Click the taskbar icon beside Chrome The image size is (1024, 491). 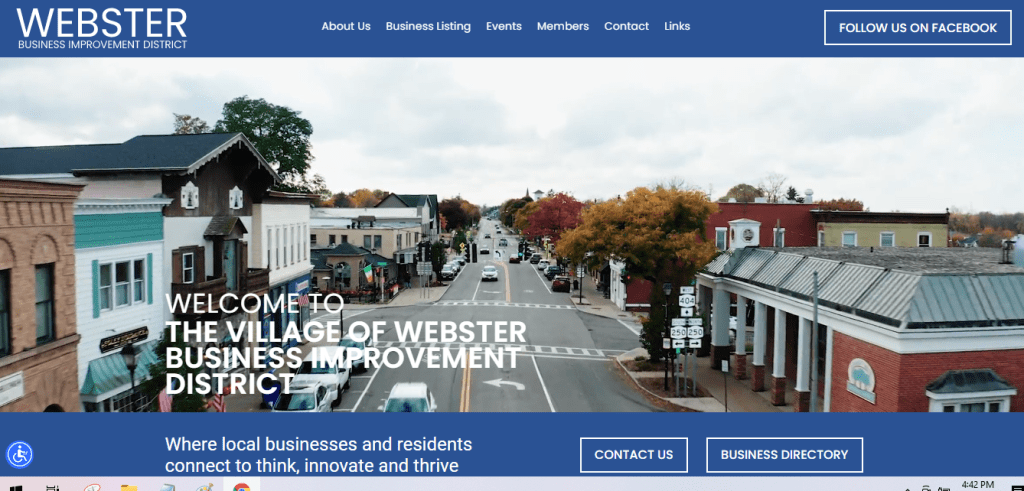[204, 487]
